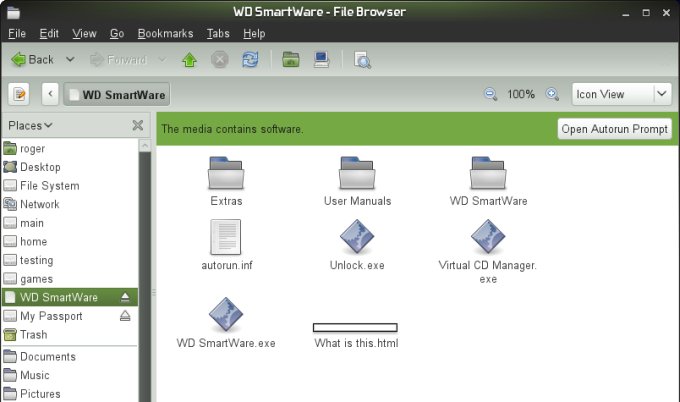Select Music bookmark in sidebar
Screen dimensions: 680x402
pos(69,376)
